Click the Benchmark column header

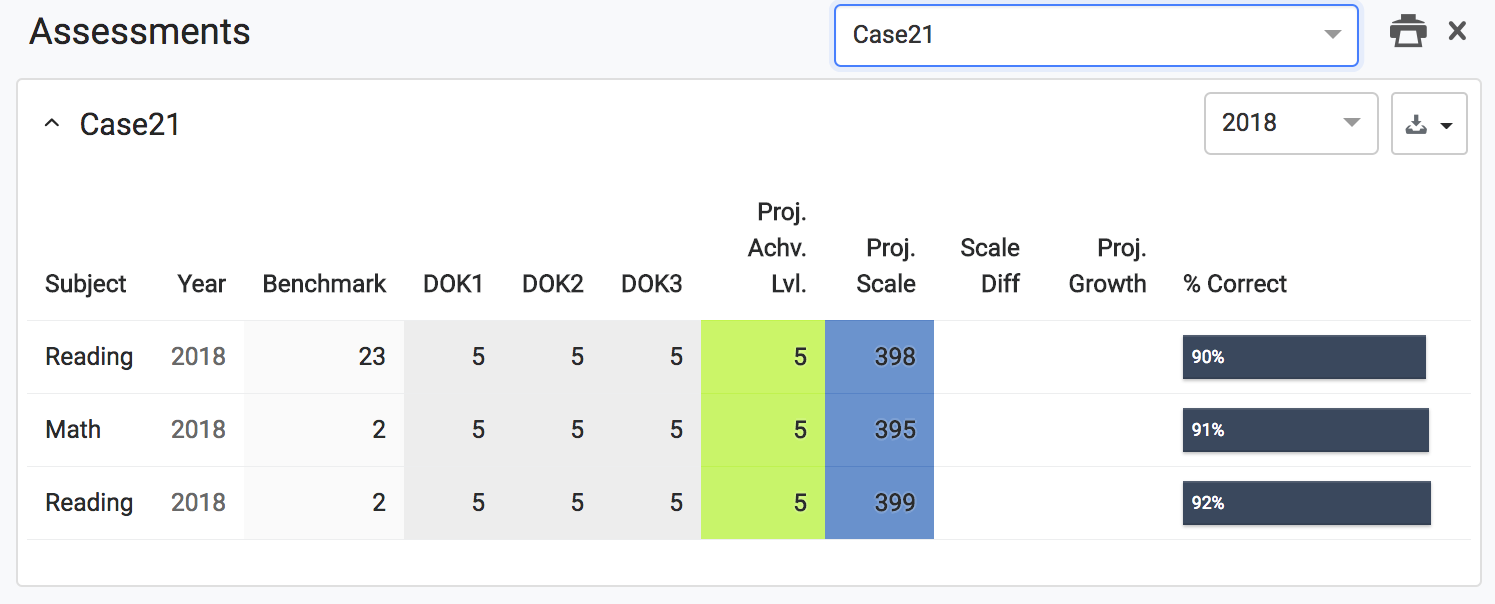pyautogui.click(x=324, y=284)
